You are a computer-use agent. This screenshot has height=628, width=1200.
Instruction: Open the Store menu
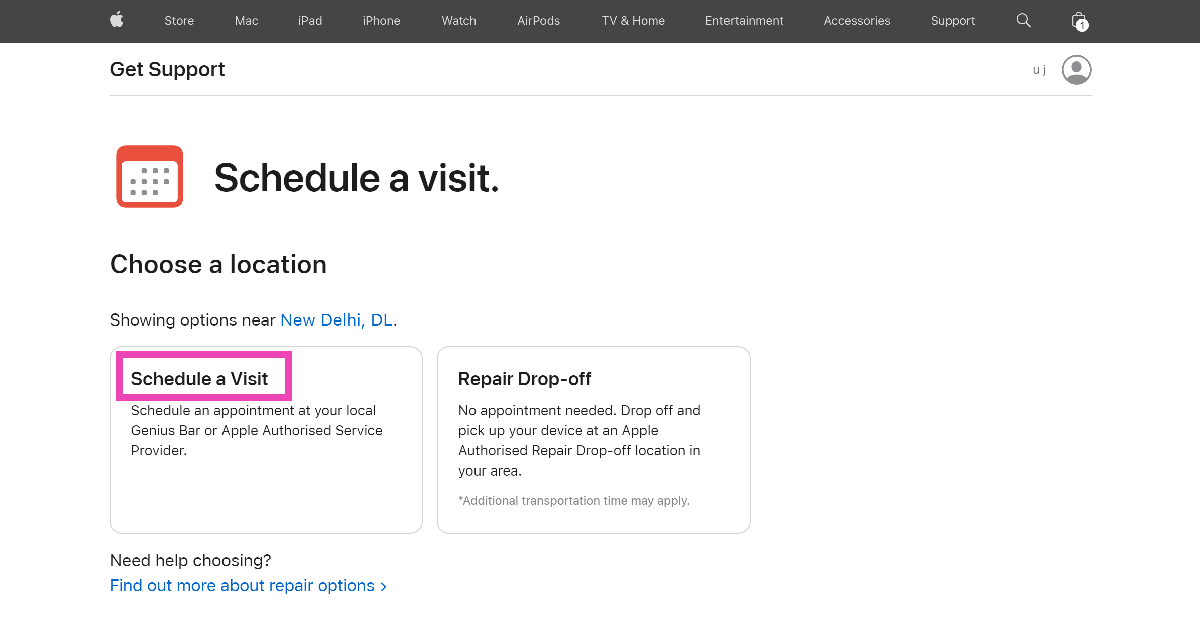click(x=179, y=21)
